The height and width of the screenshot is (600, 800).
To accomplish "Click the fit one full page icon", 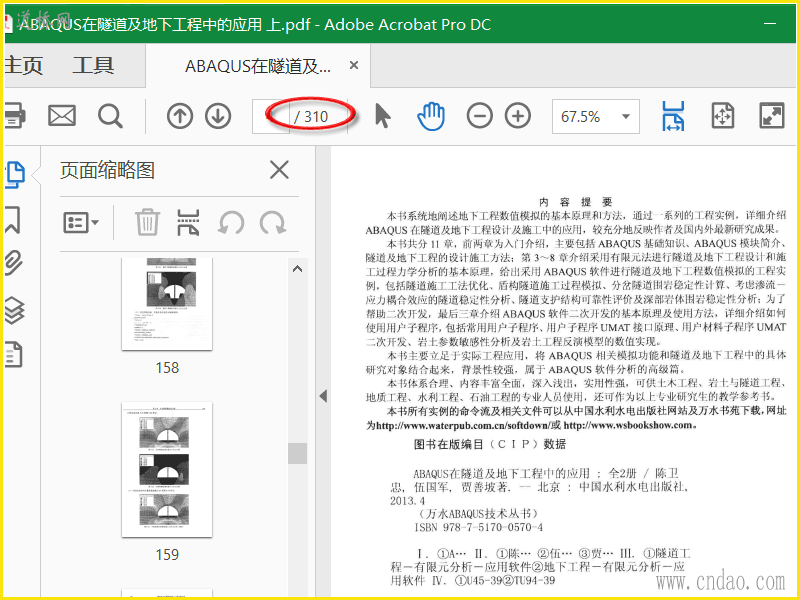I will [x=722, y=116].
